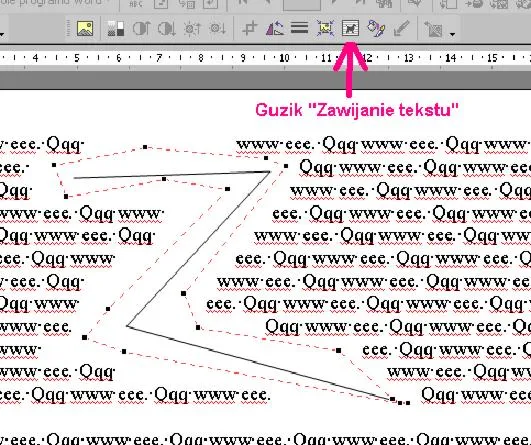Click the Compress Pictures icon
This screenshot has height=445, width=531.
click(325, 28)
